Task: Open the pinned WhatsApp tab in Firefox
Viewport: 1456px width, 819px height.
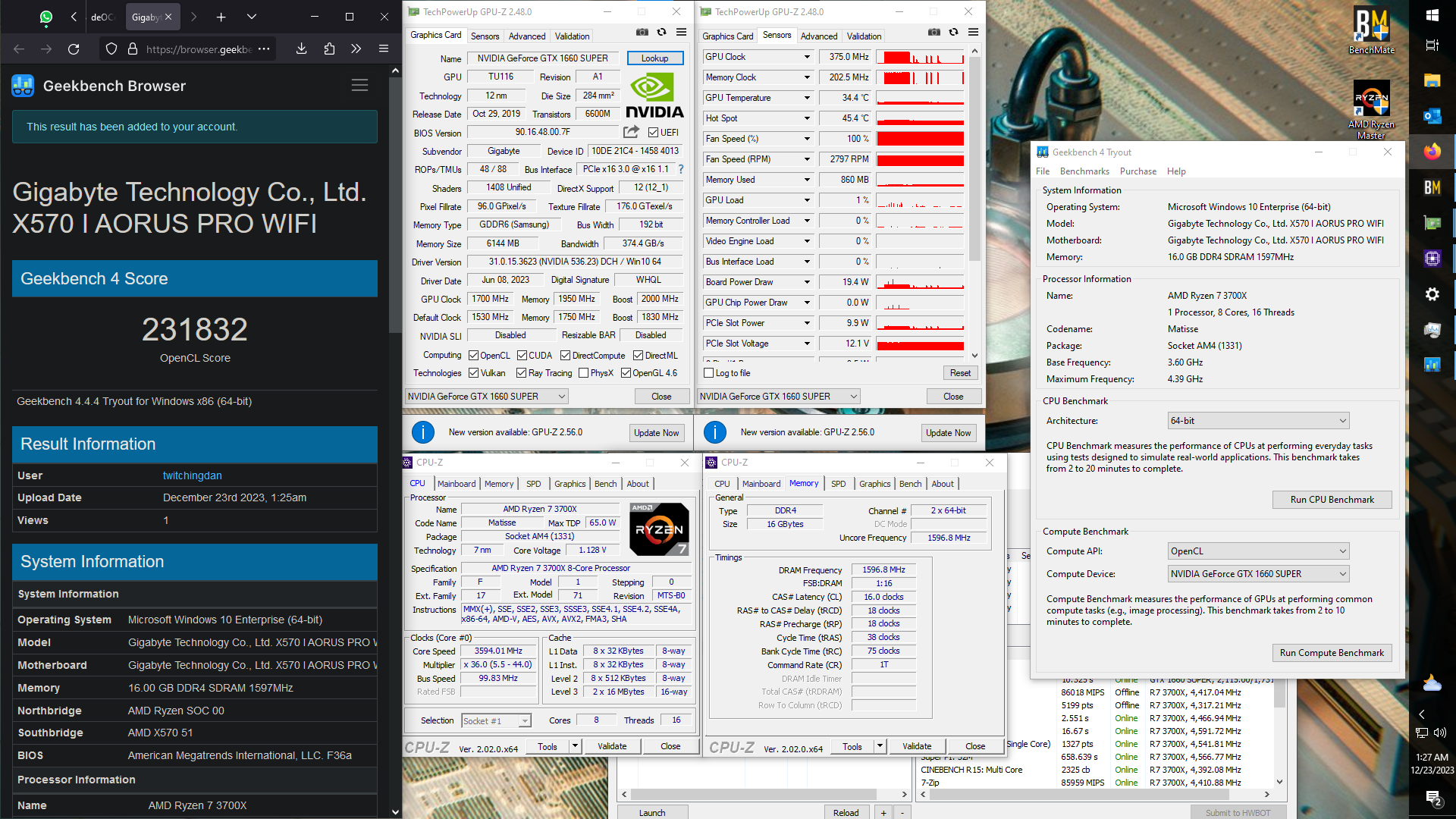Action: click(46, 17)
